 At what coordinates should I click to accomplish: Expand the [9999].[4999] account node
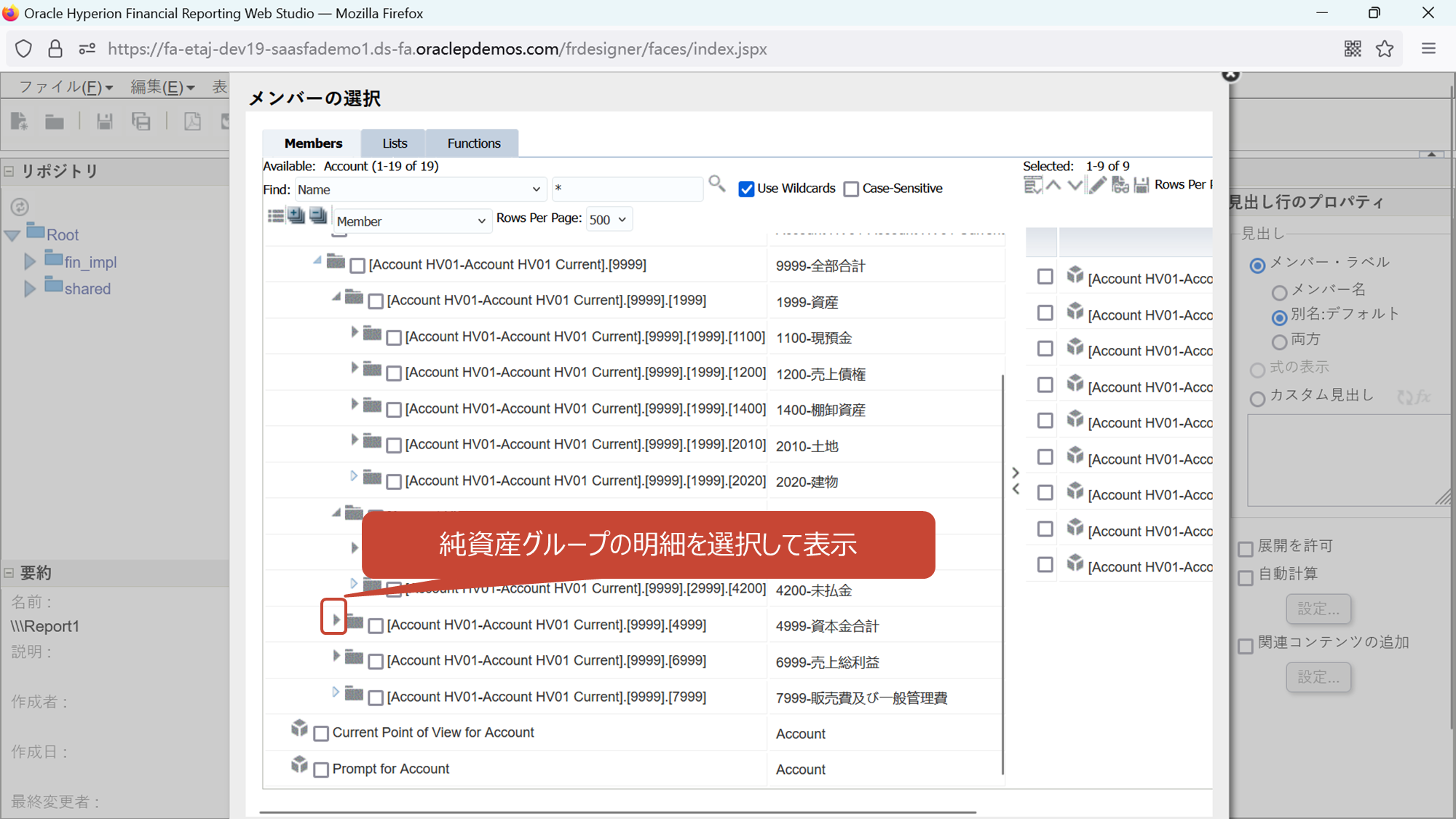[336, 620]
